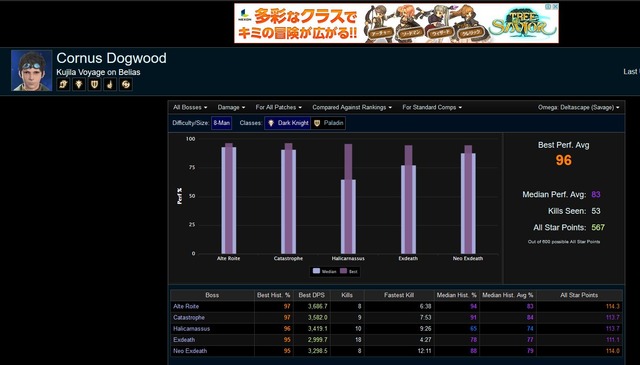Open the Cornus Dogwood character portrait
This screenshot has height=365, width=640.
31,70
